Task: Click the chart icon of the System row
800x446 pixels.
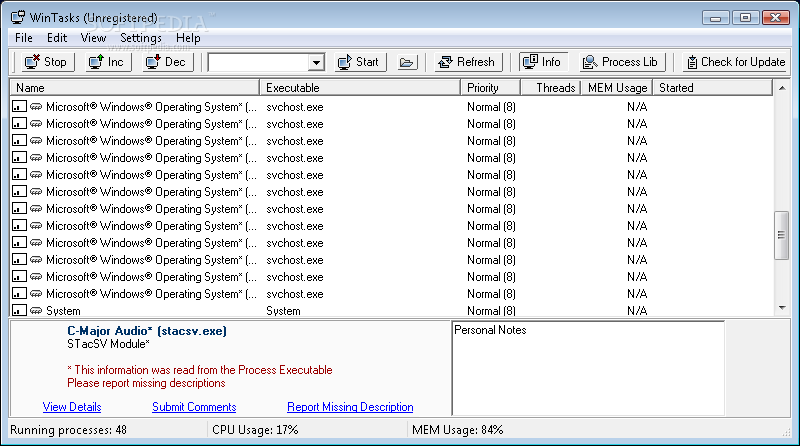Action: 19,310
